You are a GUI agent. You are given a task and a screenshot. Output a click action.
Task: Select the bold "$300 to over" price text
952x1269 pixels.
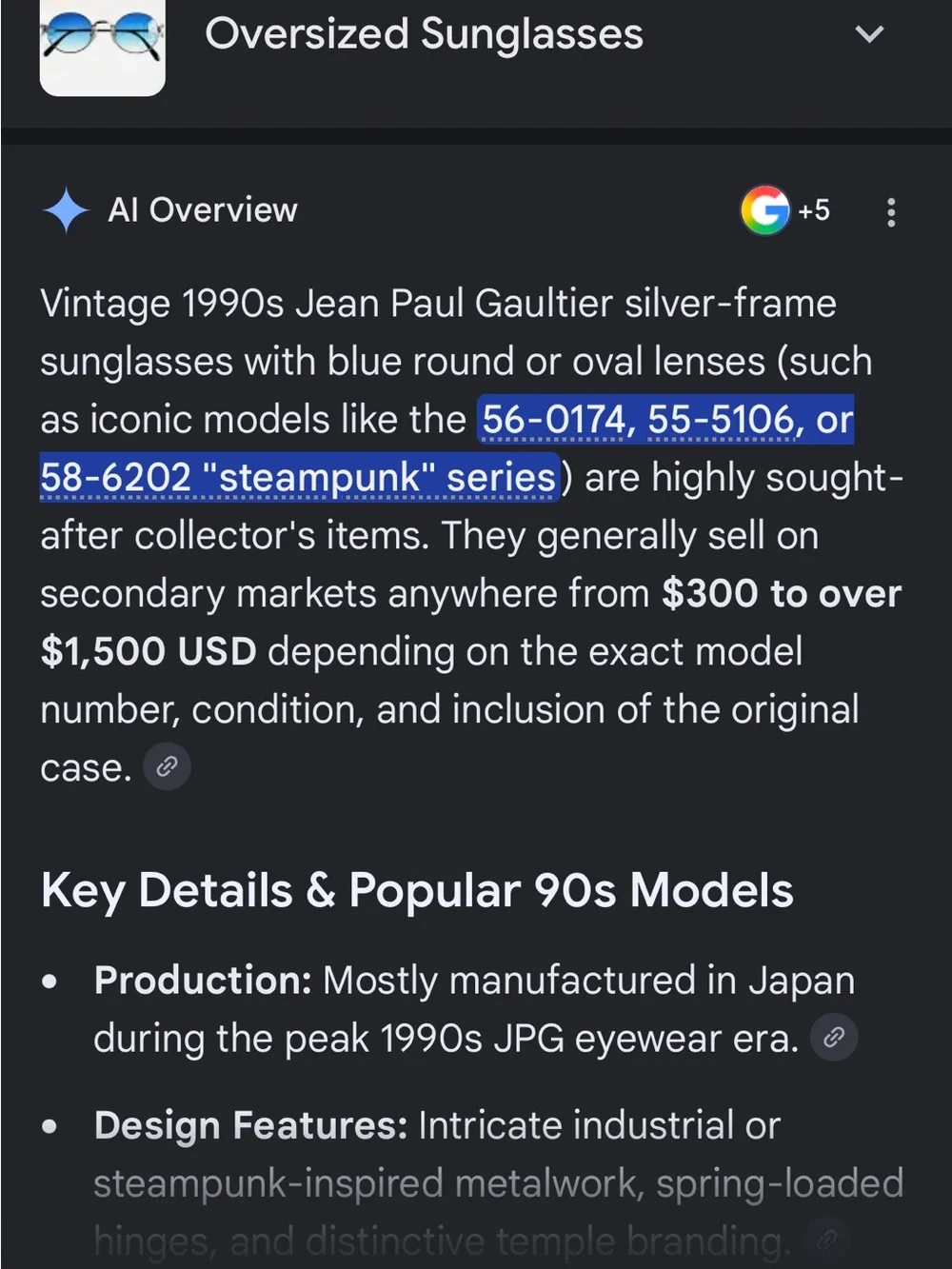pos(782,593)
